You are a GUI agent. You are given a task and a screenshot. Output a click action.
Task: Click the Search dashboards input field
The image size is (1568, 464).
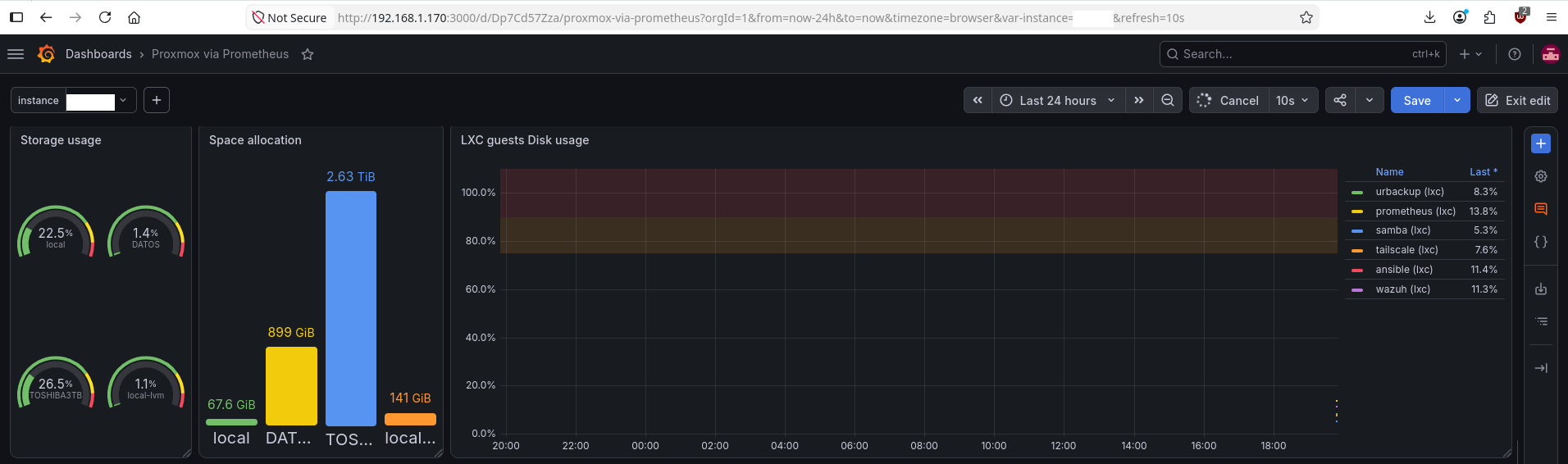click(1304, 54)
